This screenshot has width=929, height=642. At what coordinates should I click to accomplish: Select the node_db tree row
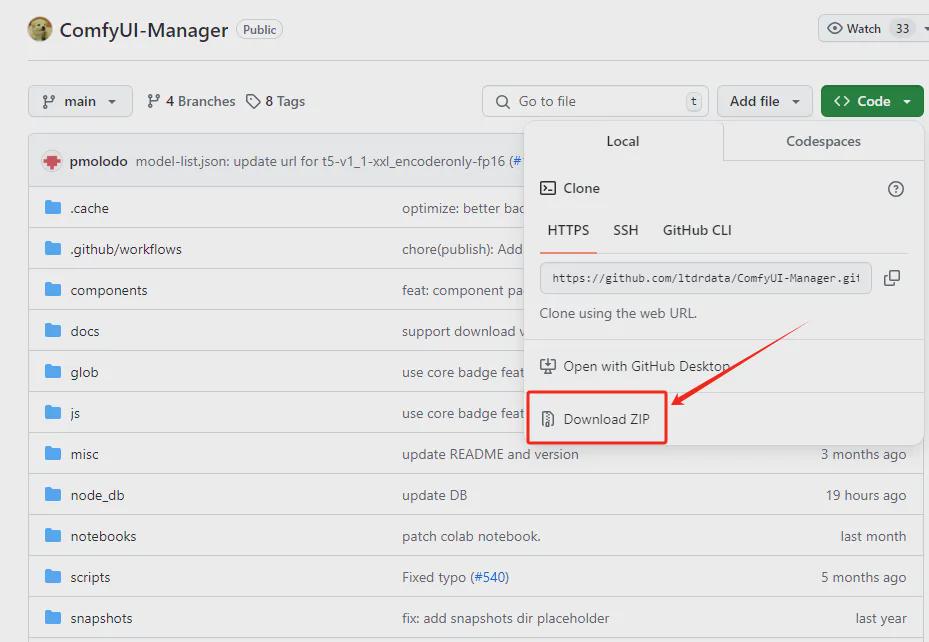(x=98, y=495)
